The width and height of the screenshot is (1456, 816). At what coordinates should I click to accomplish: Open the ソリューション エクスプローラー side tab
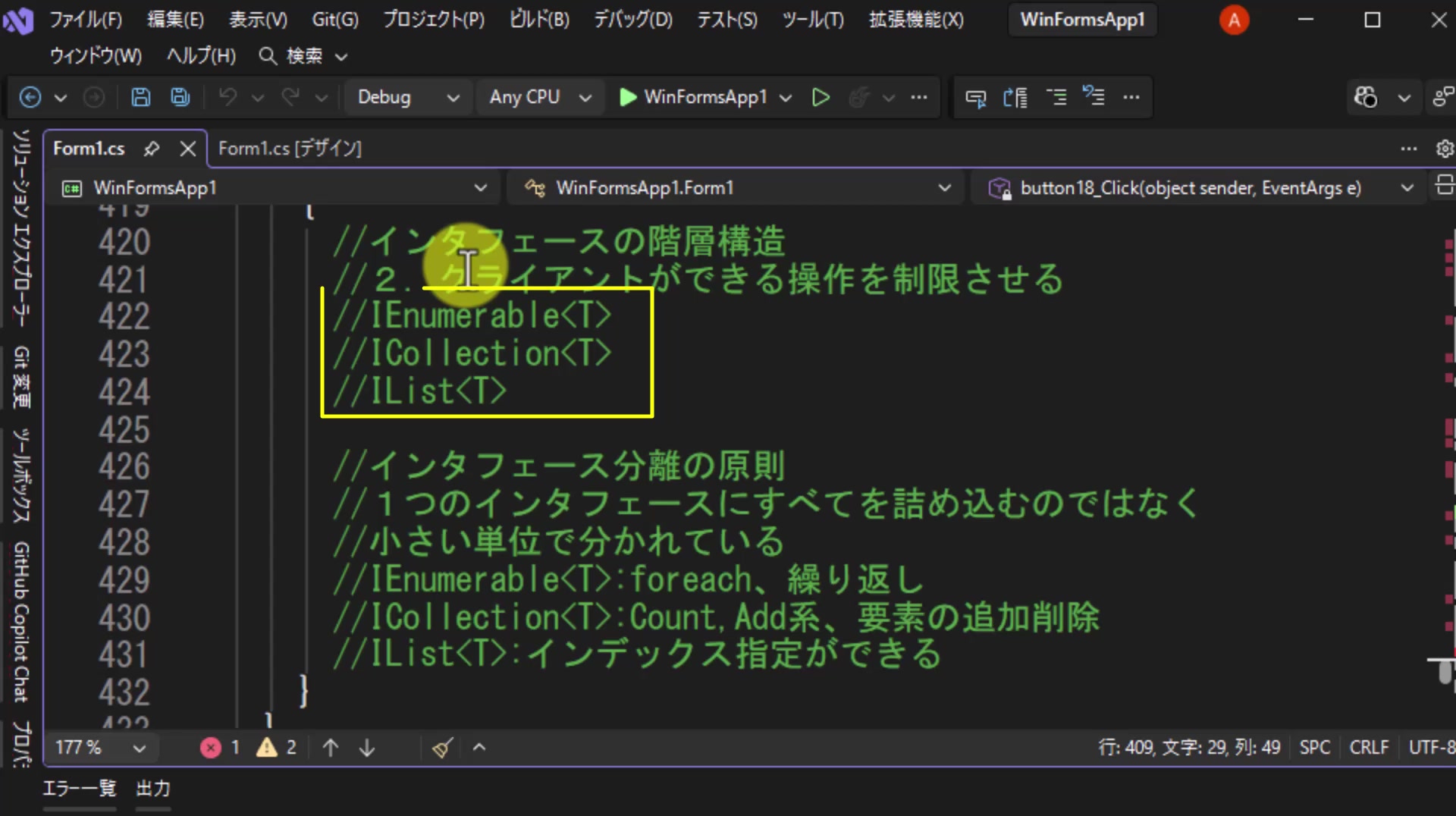tap(21, 228)
